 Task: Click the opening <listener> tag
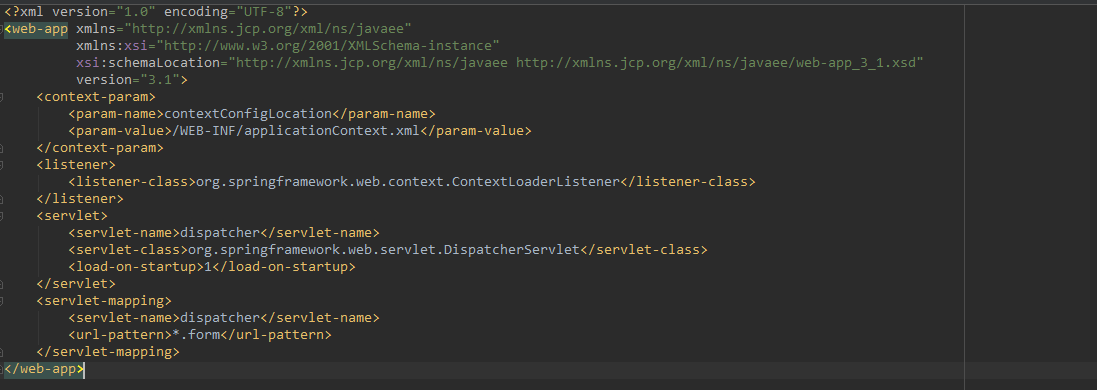76,165
